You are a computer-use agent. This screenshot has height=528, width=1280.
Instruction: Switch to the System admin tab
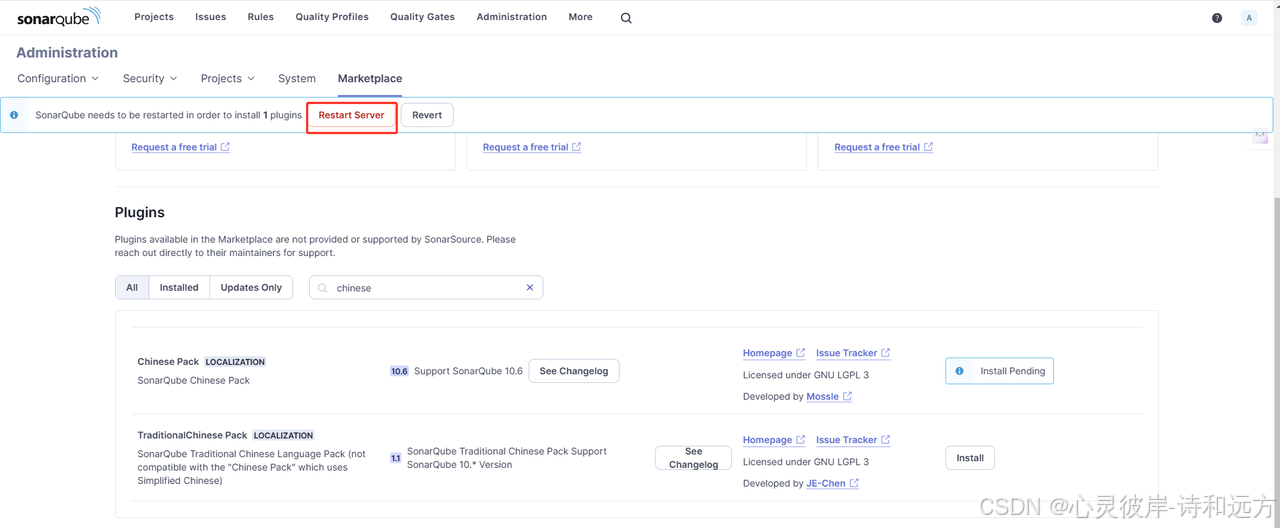click(297, 79)
